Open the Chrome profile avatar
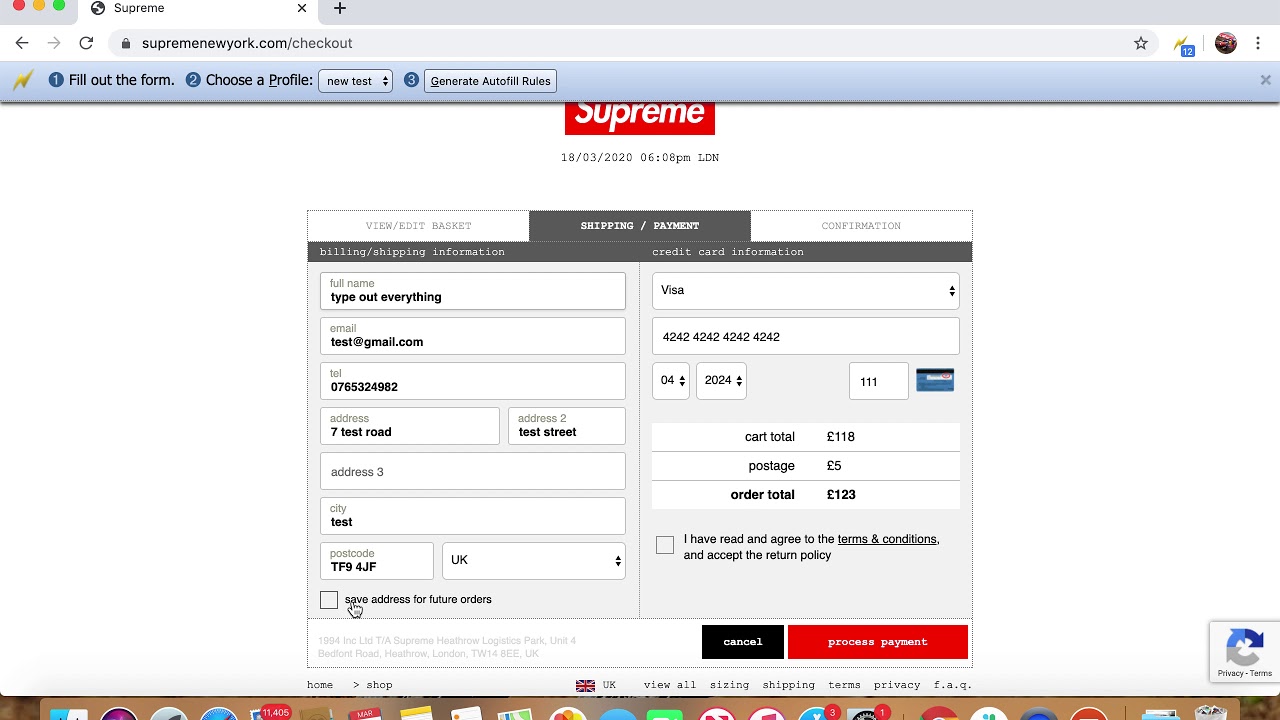 click(1226, 43)
